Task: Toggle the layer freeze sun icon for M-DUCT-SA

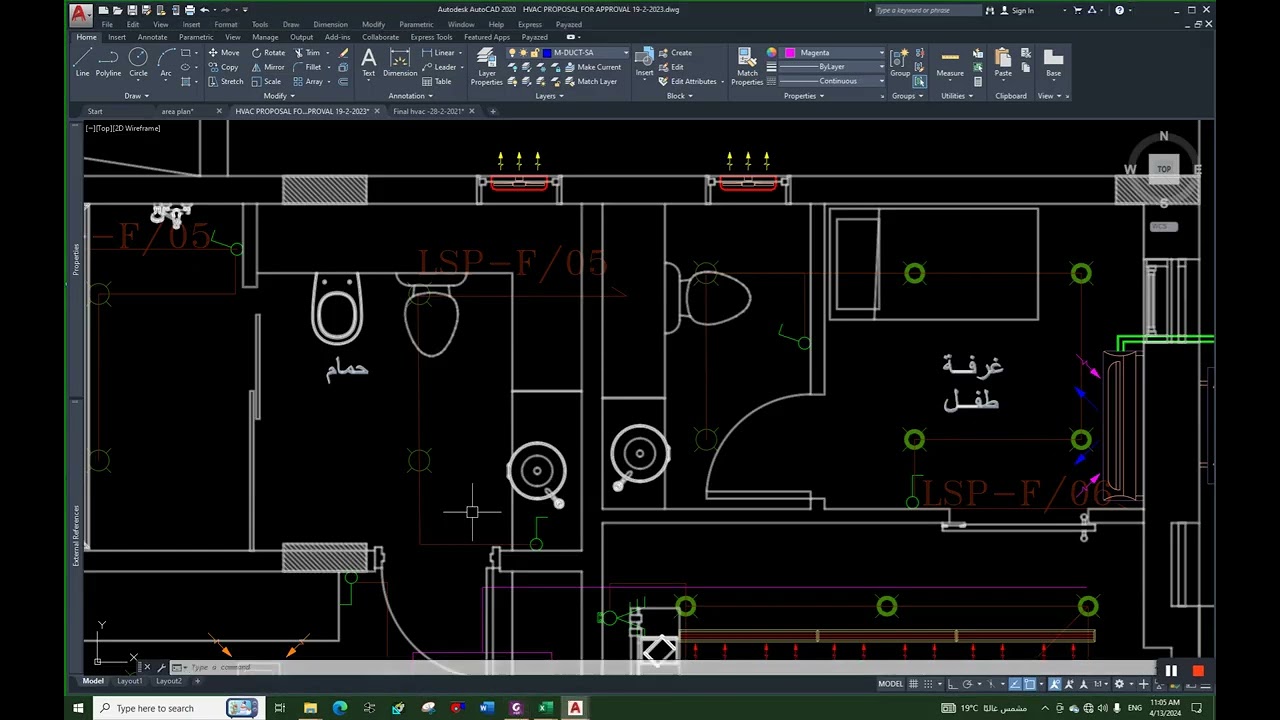Action: point(524,52)
